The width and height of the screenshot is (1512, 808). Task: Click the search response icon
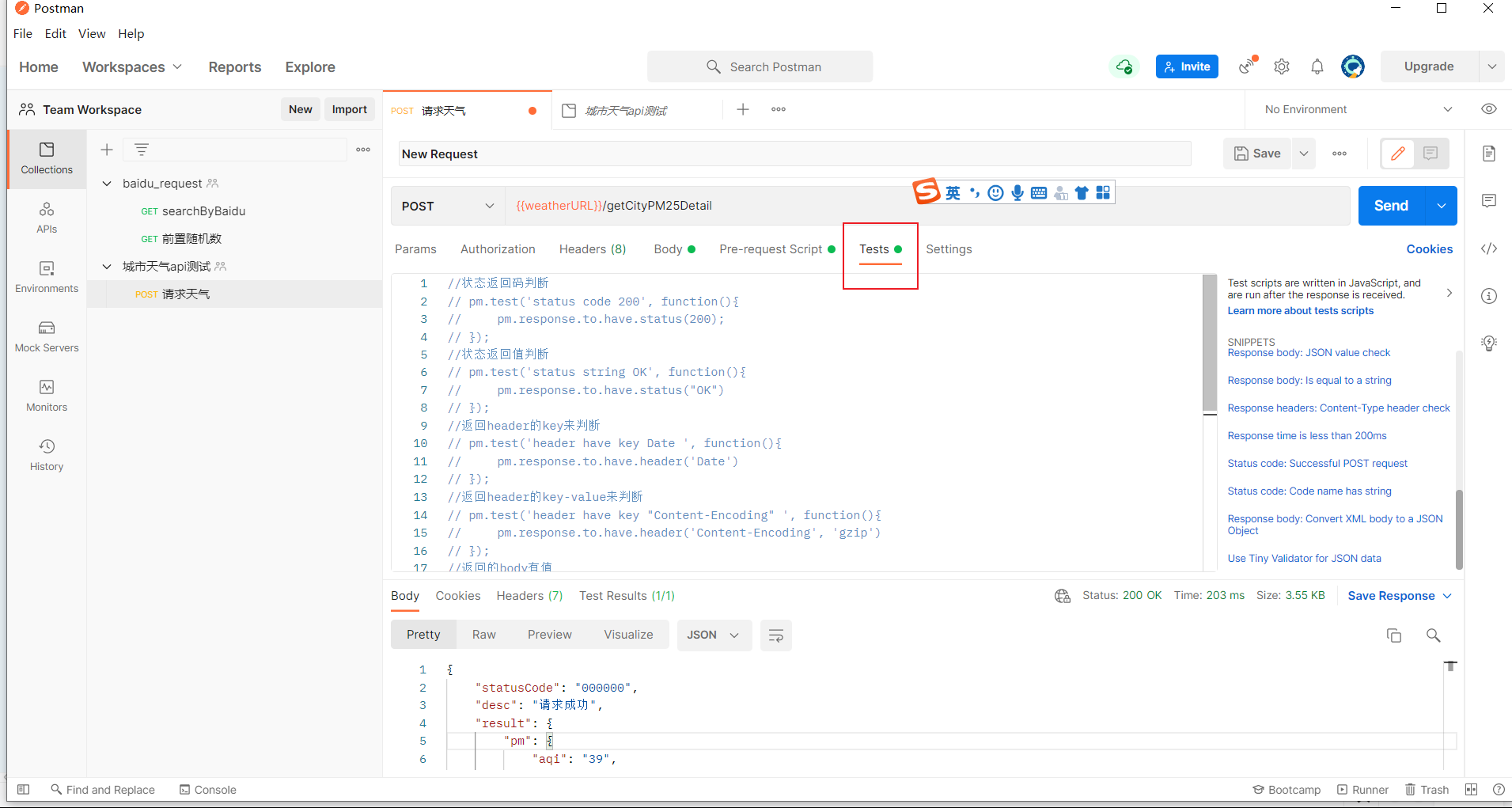pos(1433,635)
